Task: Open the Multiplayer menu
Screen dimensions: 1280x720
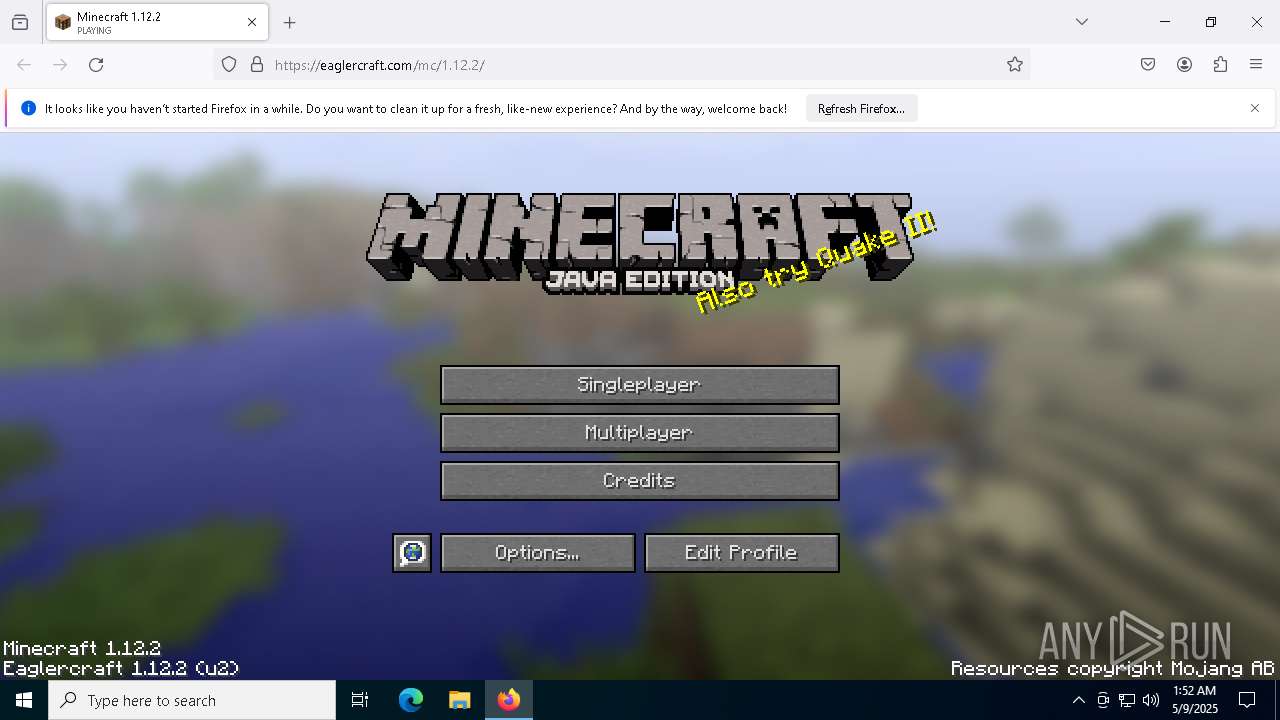Action: pyautogui.click(x=640, y=433)
